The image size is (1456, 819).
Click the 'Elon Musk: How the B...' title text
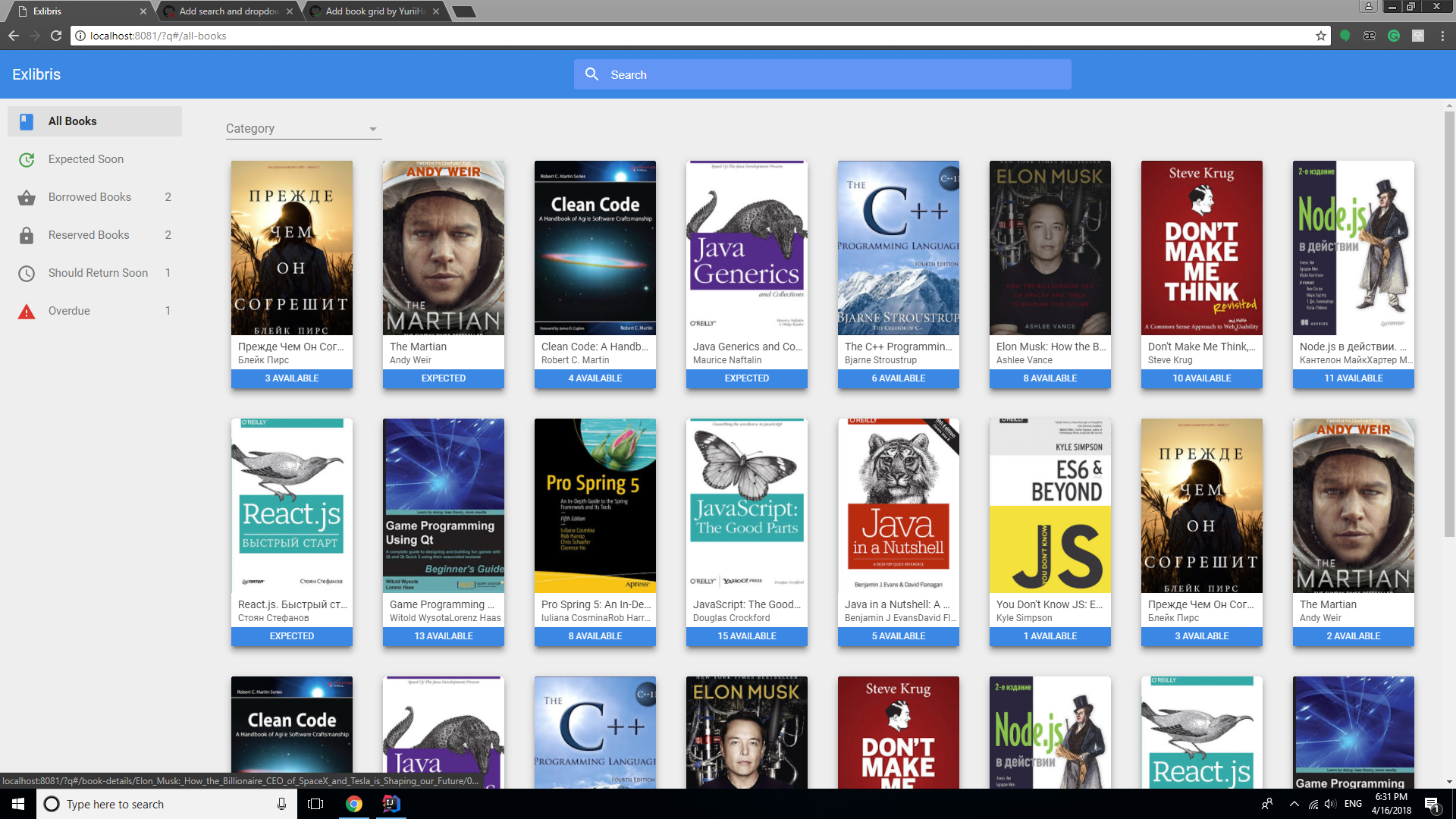(1051, 347)
